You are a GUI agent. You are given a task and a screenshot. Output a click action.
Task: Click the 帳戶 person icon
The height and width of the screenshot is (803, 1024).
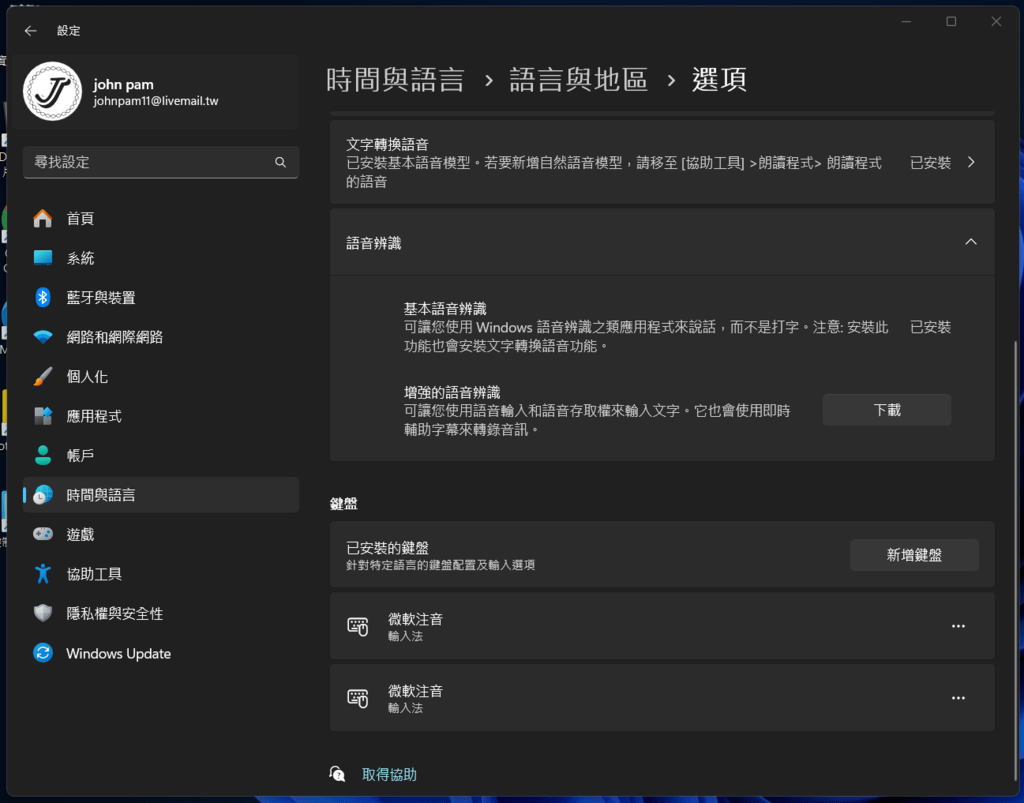43,456
